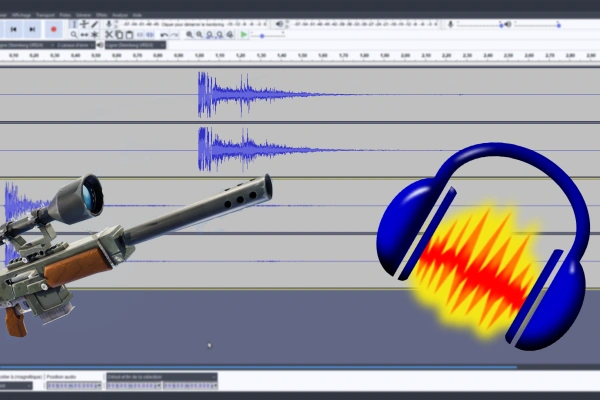The height and width of the screenshot is (400, 600).
Task: Select the Multi-tool asterisk icon
Action: pyautogui.click(x=95, y=34)
